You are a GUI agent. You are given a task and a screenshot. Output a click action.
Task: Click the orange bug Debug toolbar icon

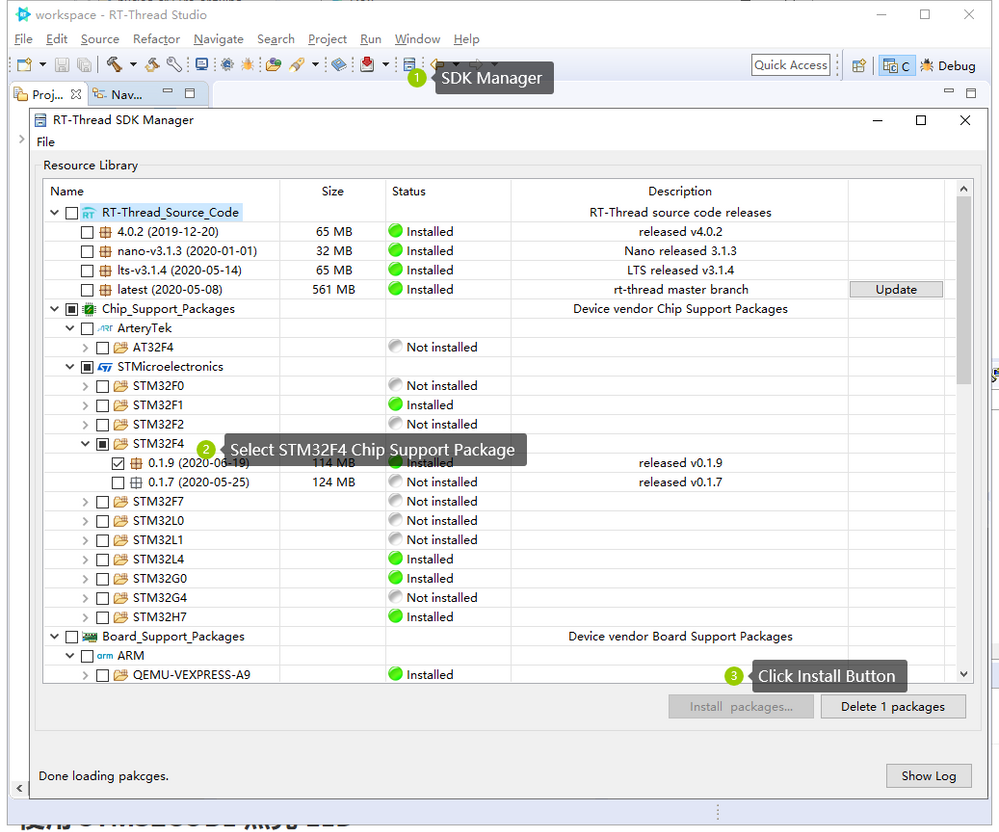tap(248, 64)
